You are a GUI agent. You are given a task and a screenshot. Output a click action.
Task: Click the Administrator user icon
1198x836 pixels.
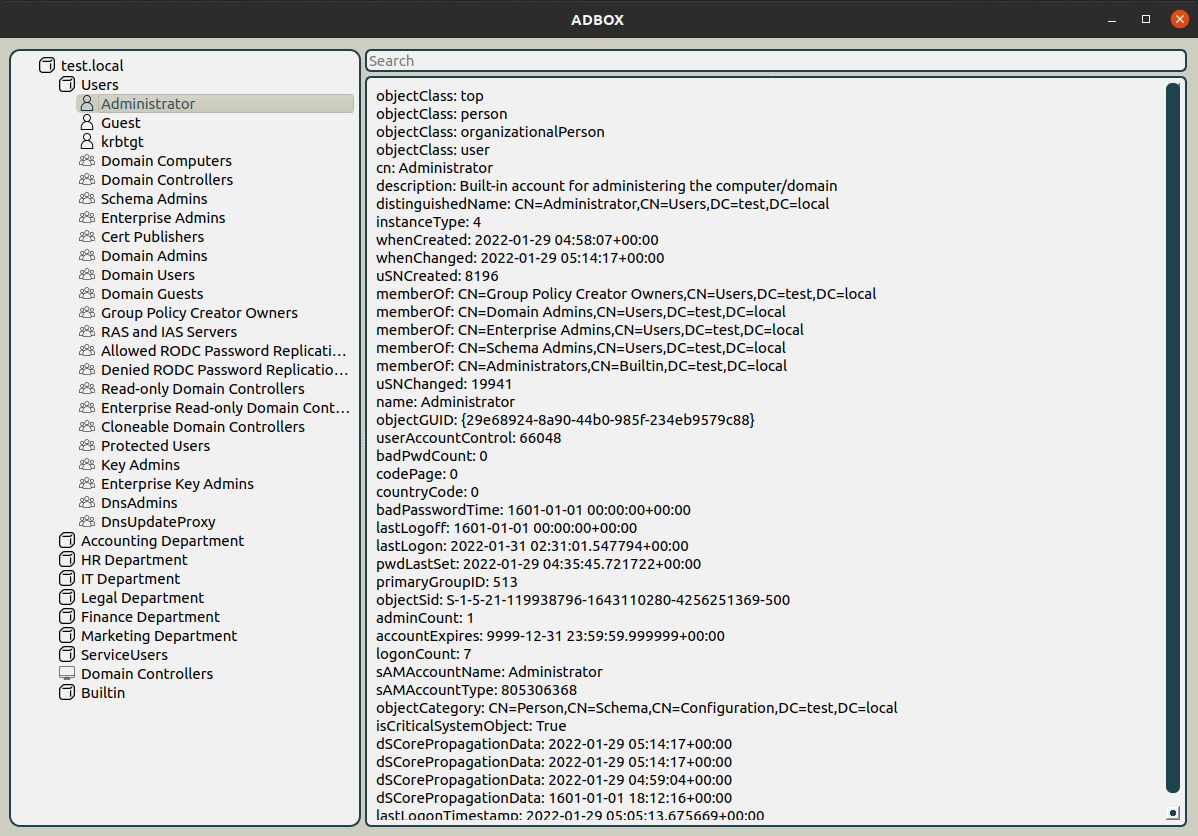tap(87, 103)
